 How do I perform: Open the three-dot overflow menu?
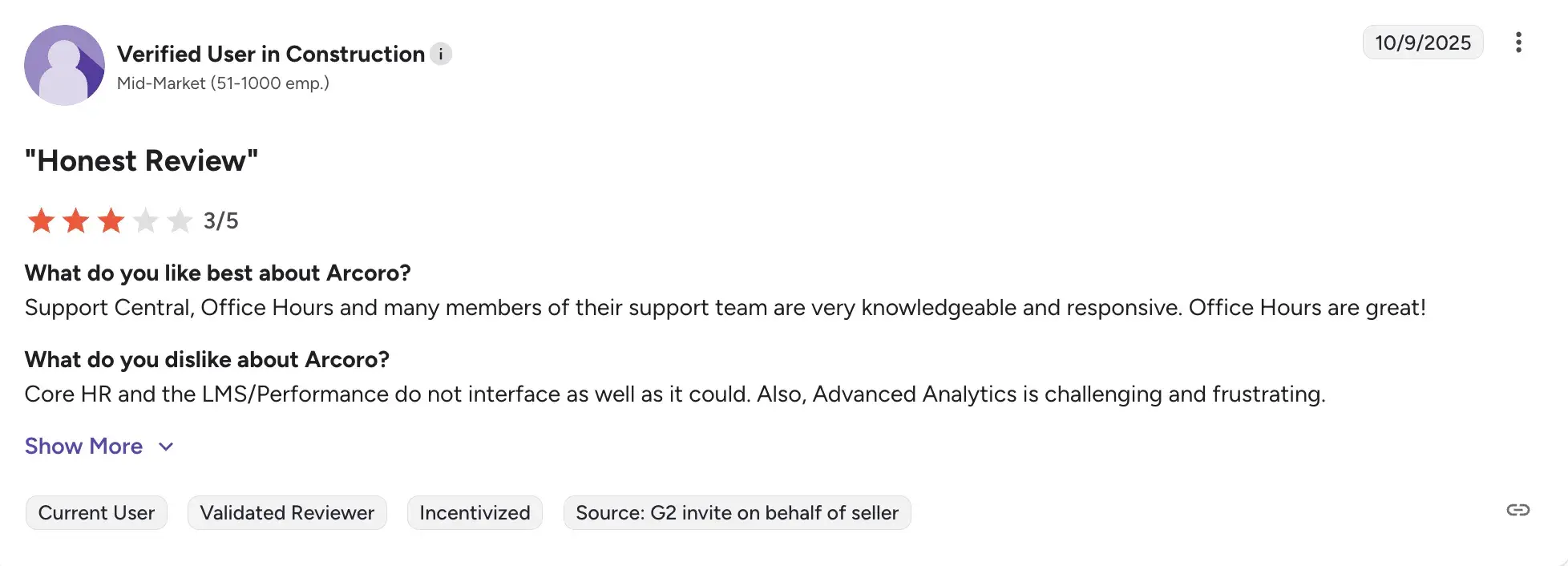click(1519, 42)
